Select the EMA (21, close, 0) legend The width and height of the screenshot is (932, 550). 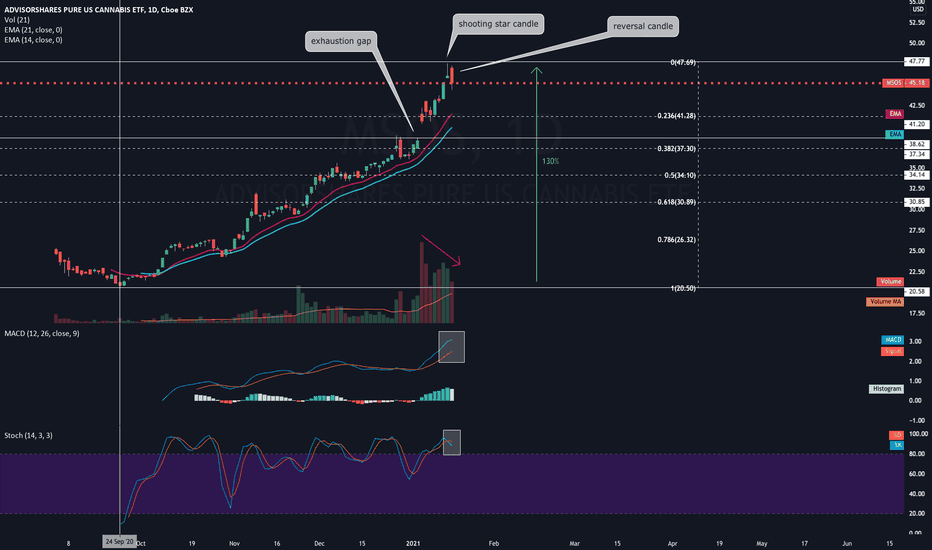click(x=33, y=30)
